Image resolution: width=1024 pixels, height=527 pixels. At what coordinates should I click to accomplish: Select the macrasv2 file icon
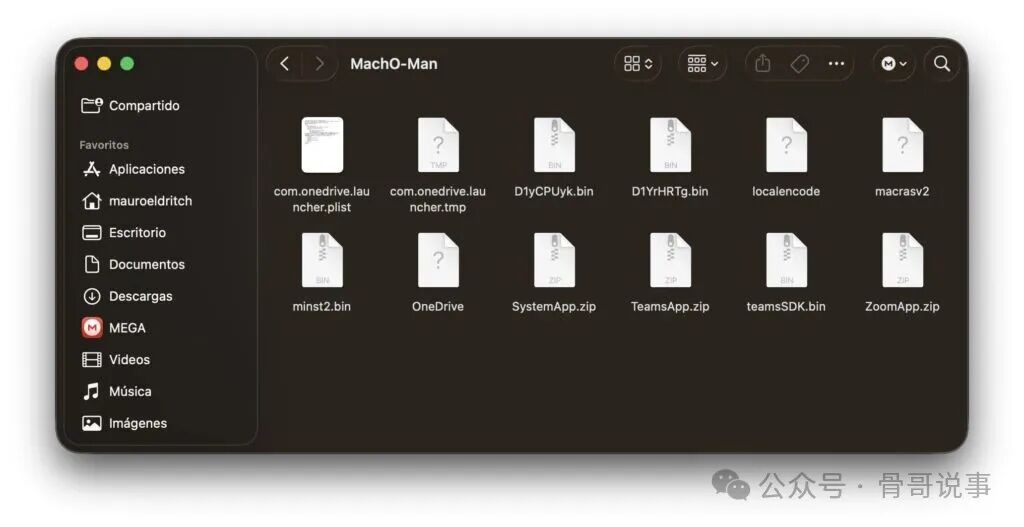point(903,145)
